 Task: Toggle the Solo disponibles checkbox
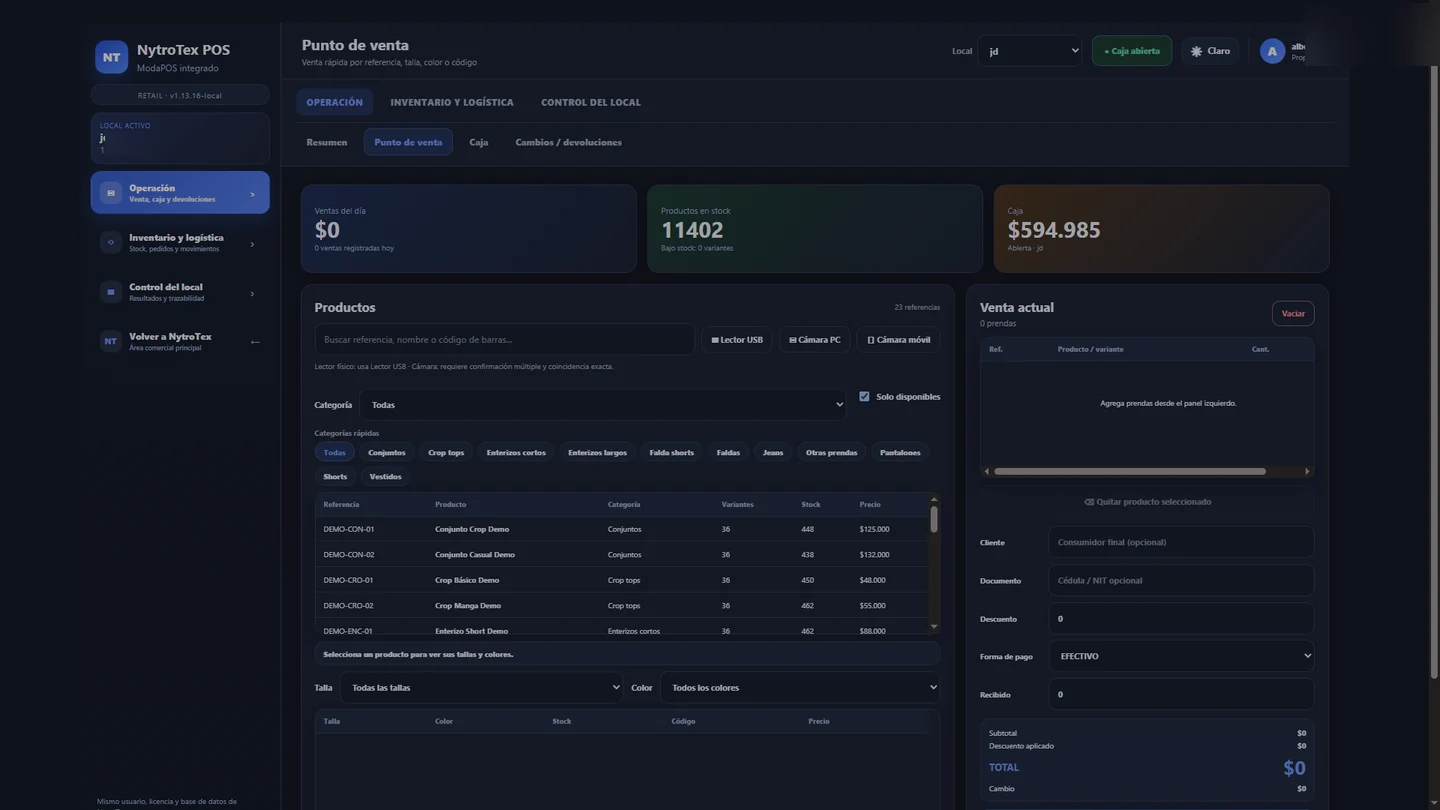click(x=864, y=397)
